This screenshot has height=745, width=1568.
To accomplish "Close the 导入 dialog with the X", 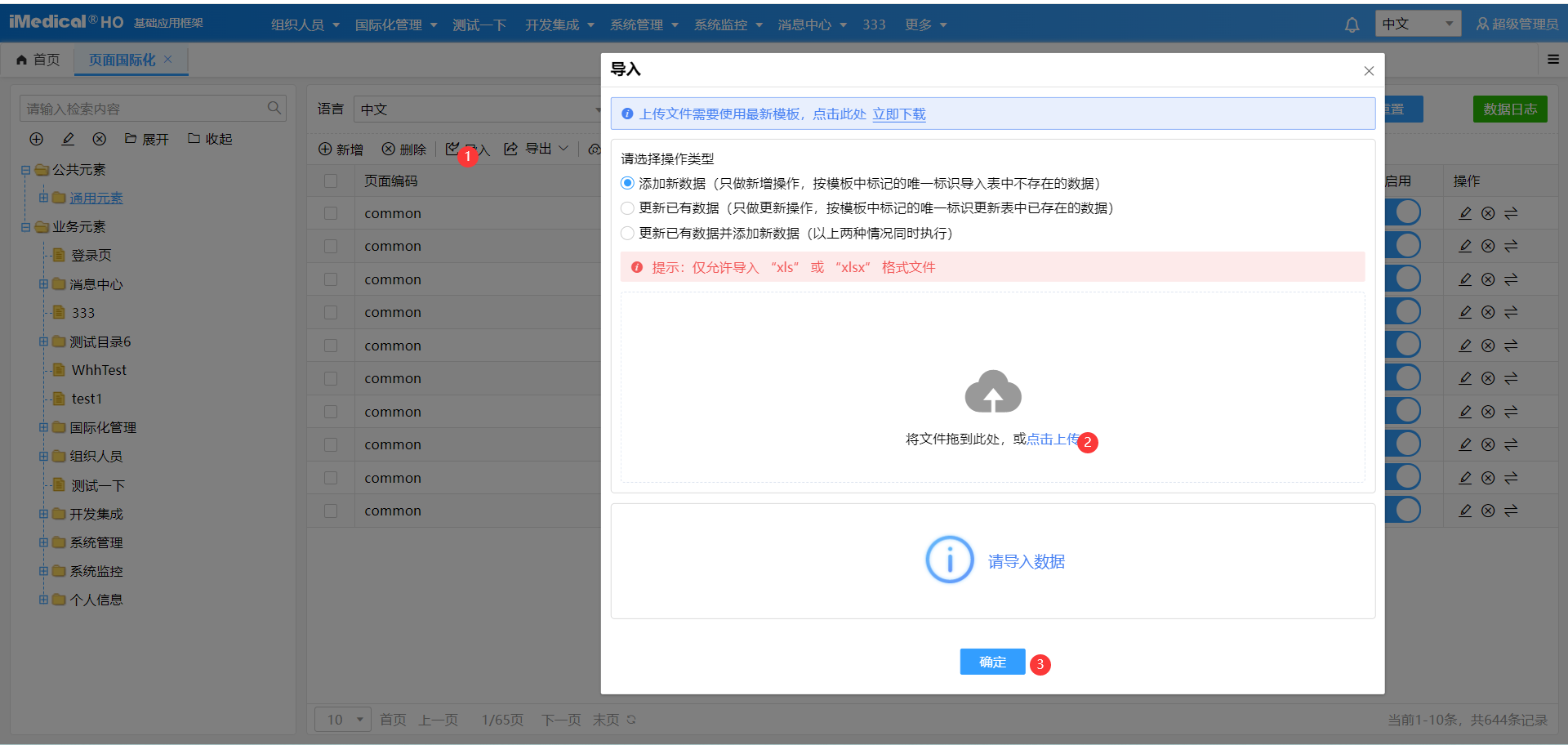I will click(x=1369, y=71).
